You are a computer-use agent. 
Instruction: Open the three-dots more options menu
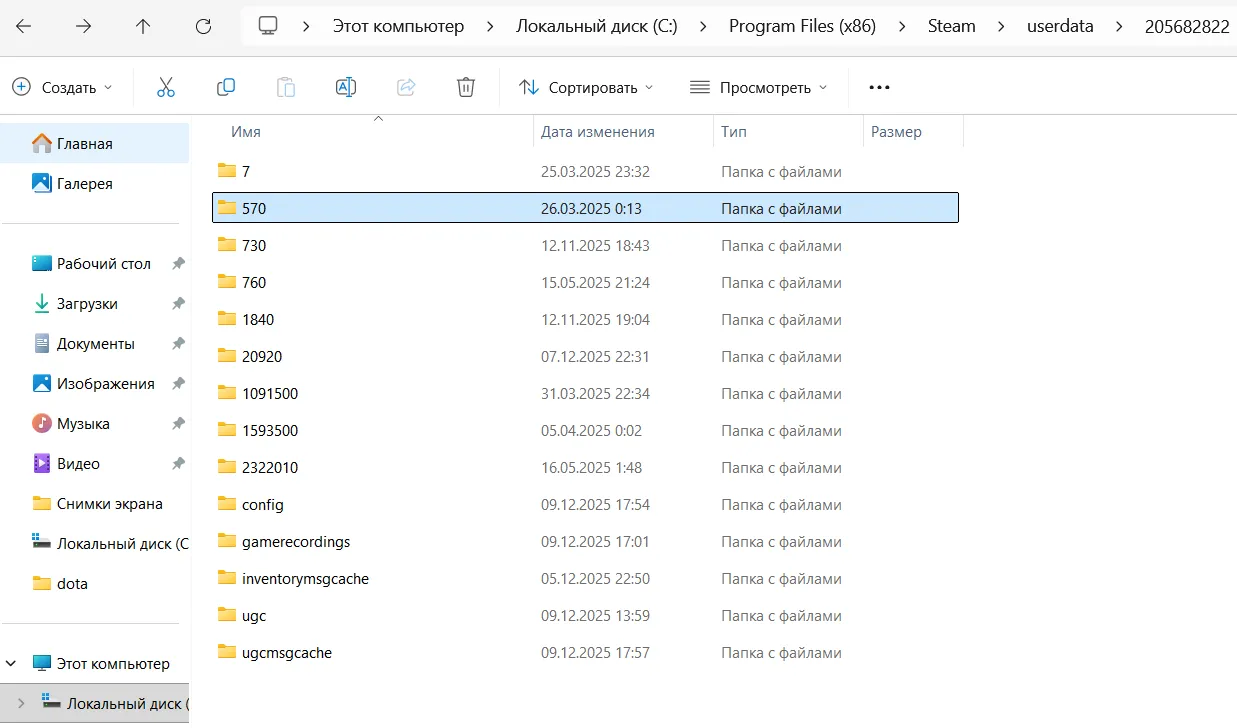[879, 87]
